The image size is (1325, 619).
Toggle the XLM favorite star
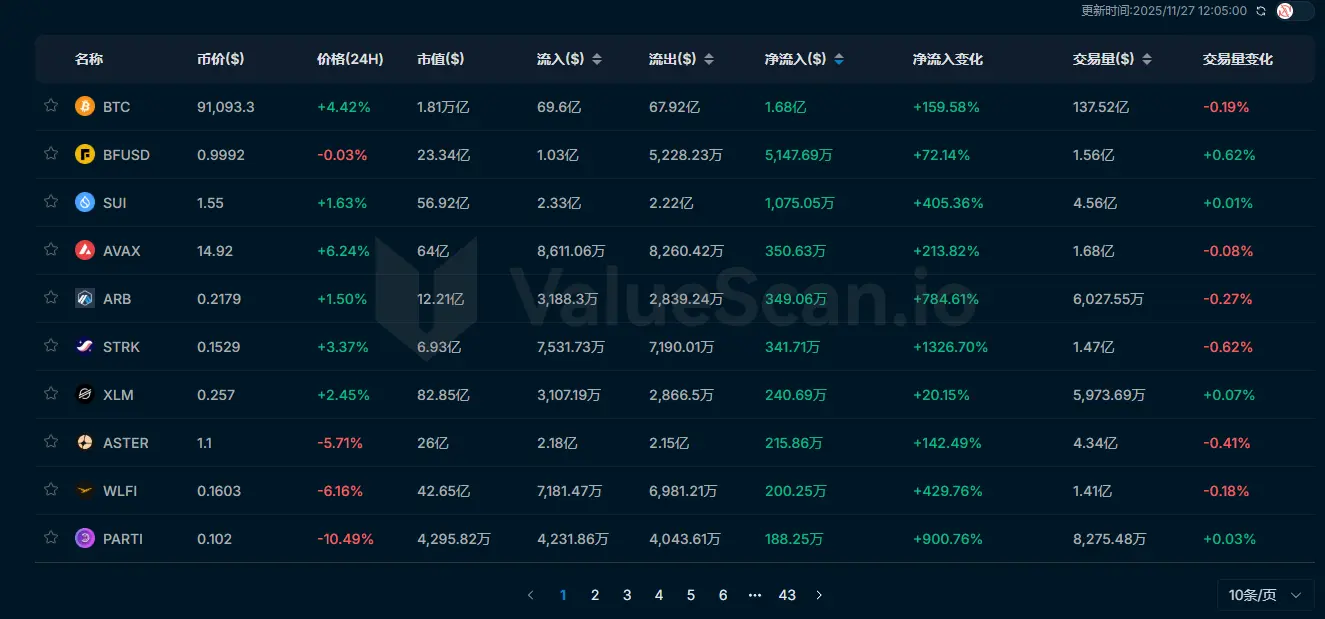(x=51, y=394)
